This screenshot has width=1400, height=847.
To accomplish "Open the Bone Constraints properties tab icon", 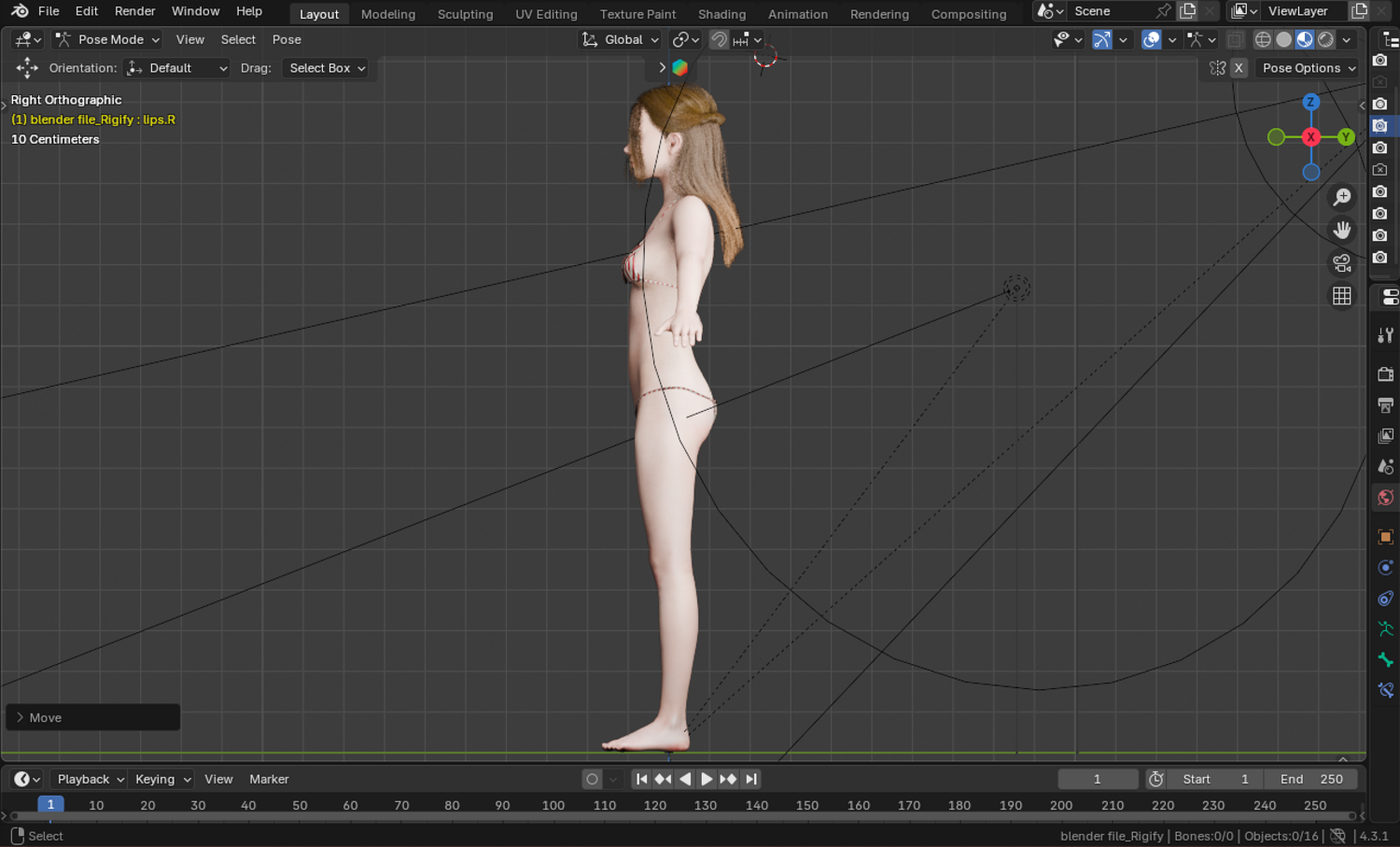I will coord(1386,691).
